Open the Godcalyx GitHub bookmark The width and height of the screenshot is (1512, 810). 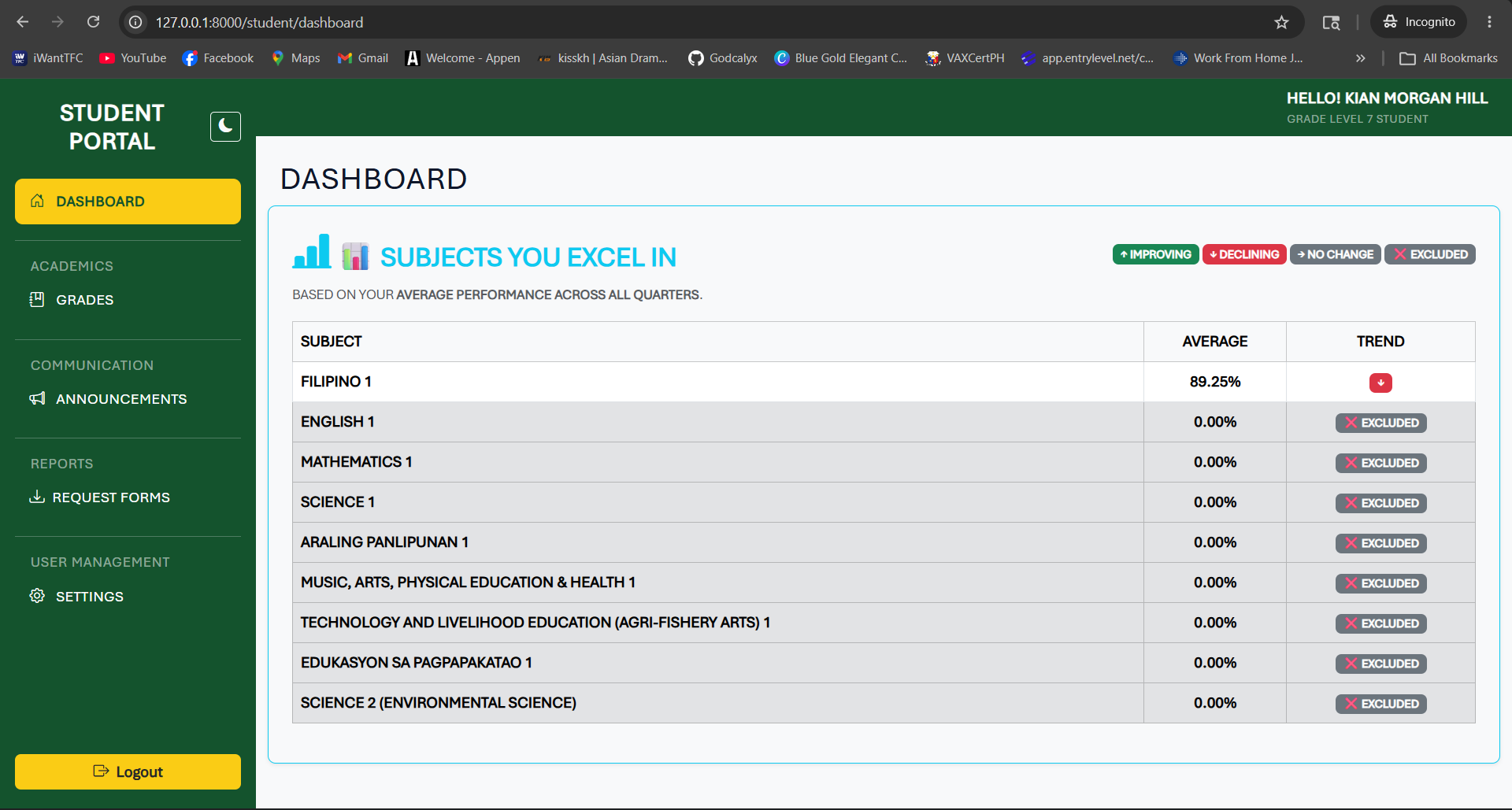(722, 58)
